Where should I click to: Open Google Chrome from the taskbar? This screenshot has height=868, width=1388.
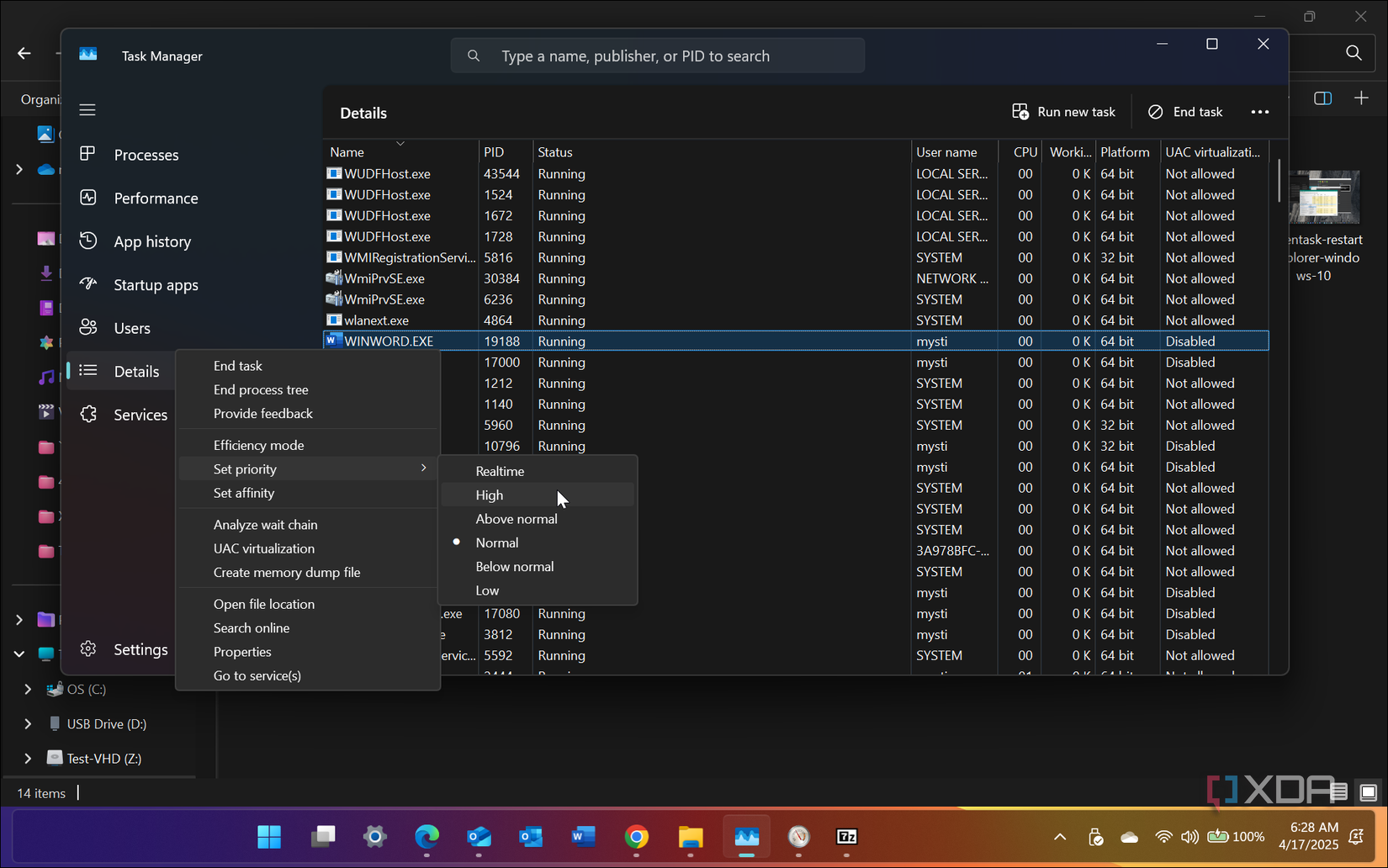pyautogui.click(x=637, y=837)
